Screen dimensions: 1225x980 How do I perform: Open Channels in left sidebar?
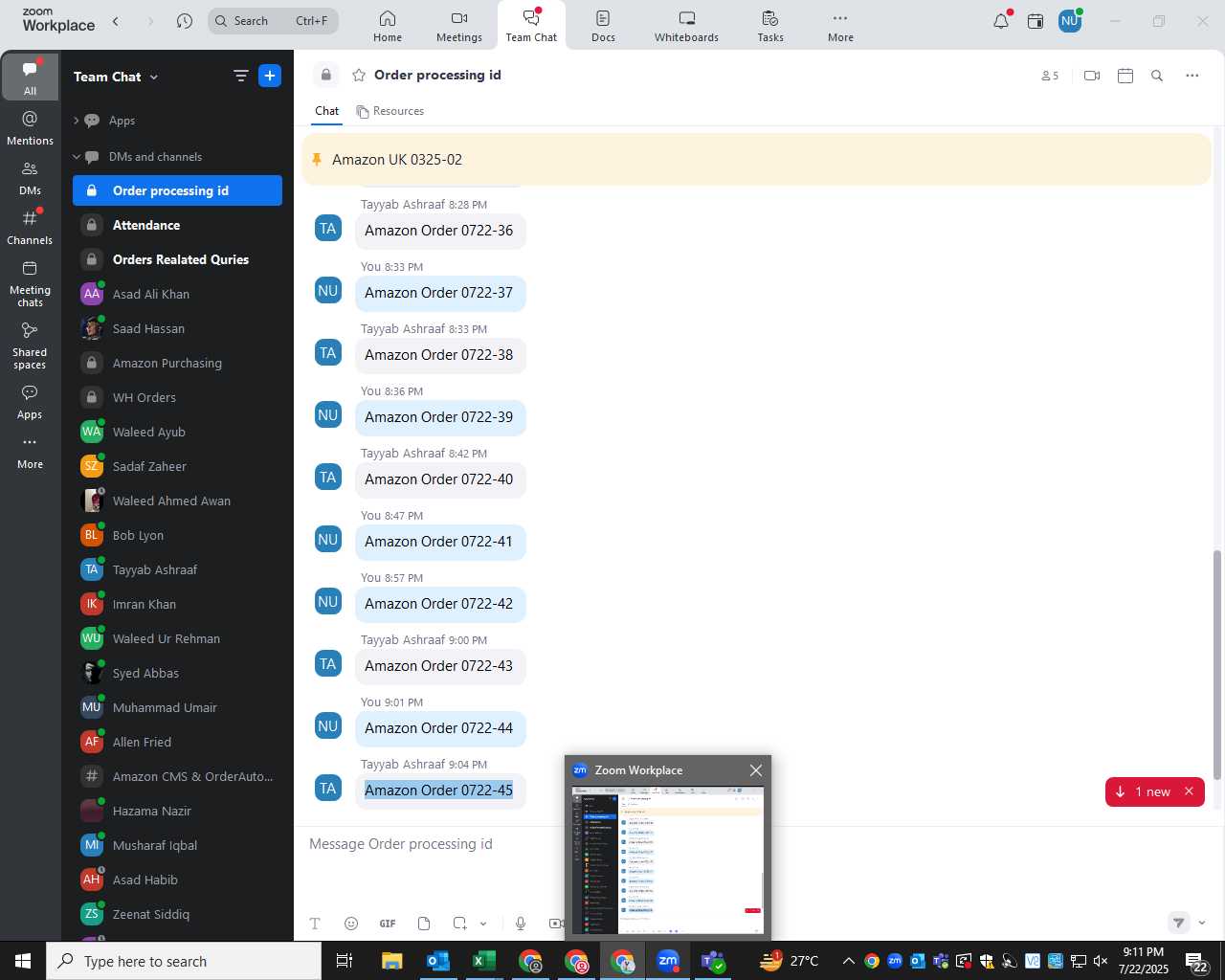(31, 228)
